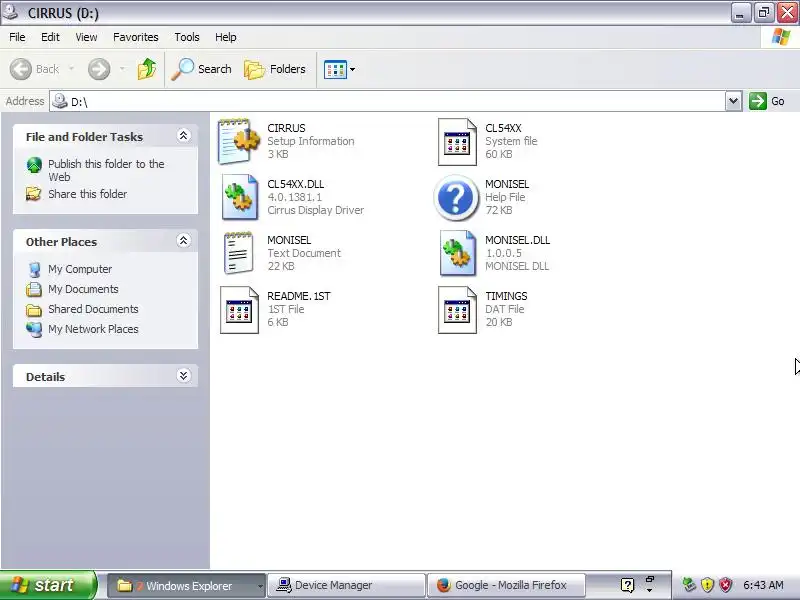
Task: Click the My Documents icon in Other Places
Action: (x=34, y=289)
